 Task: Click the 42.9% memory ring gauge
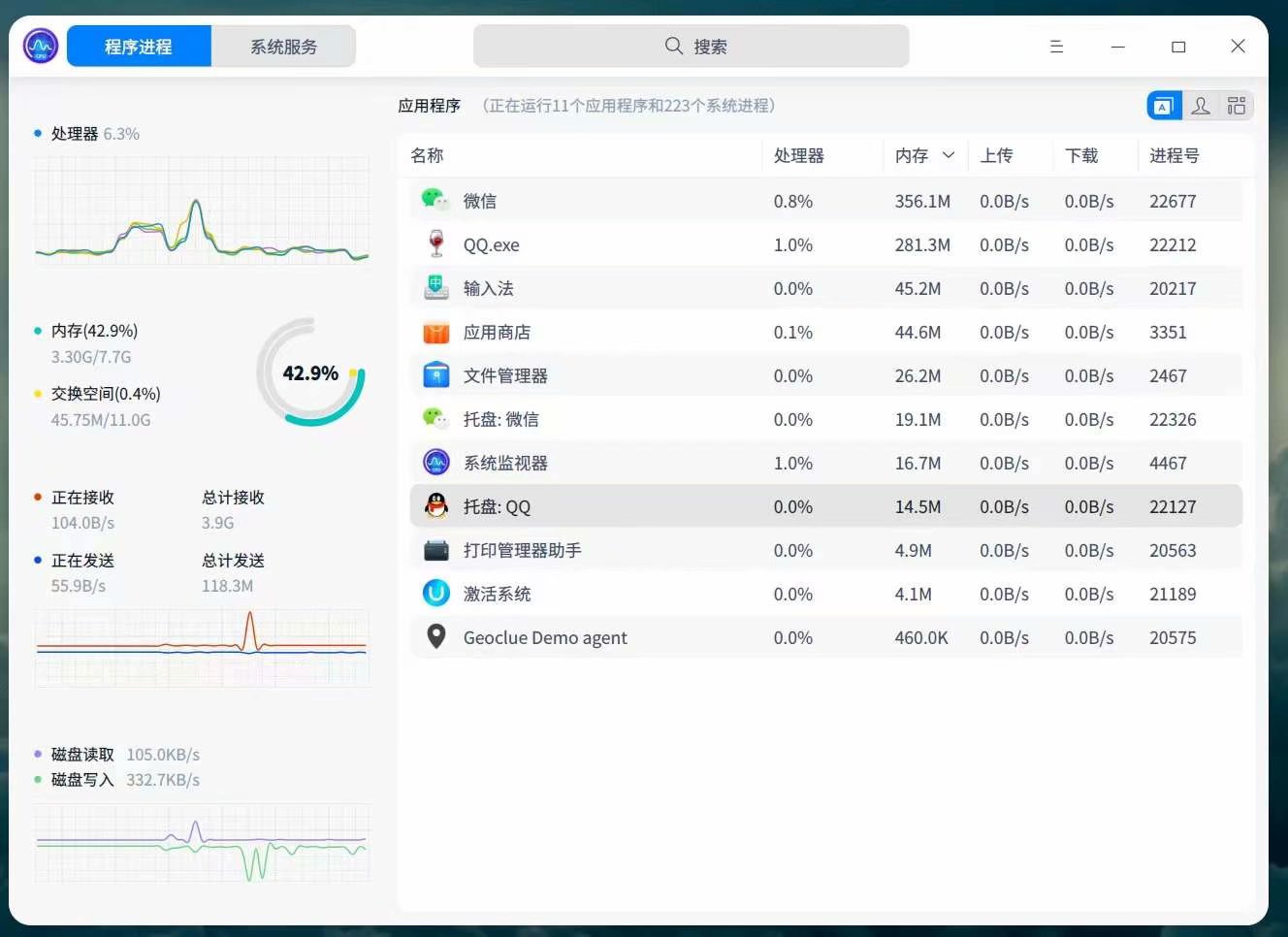[x=310, y=372]
